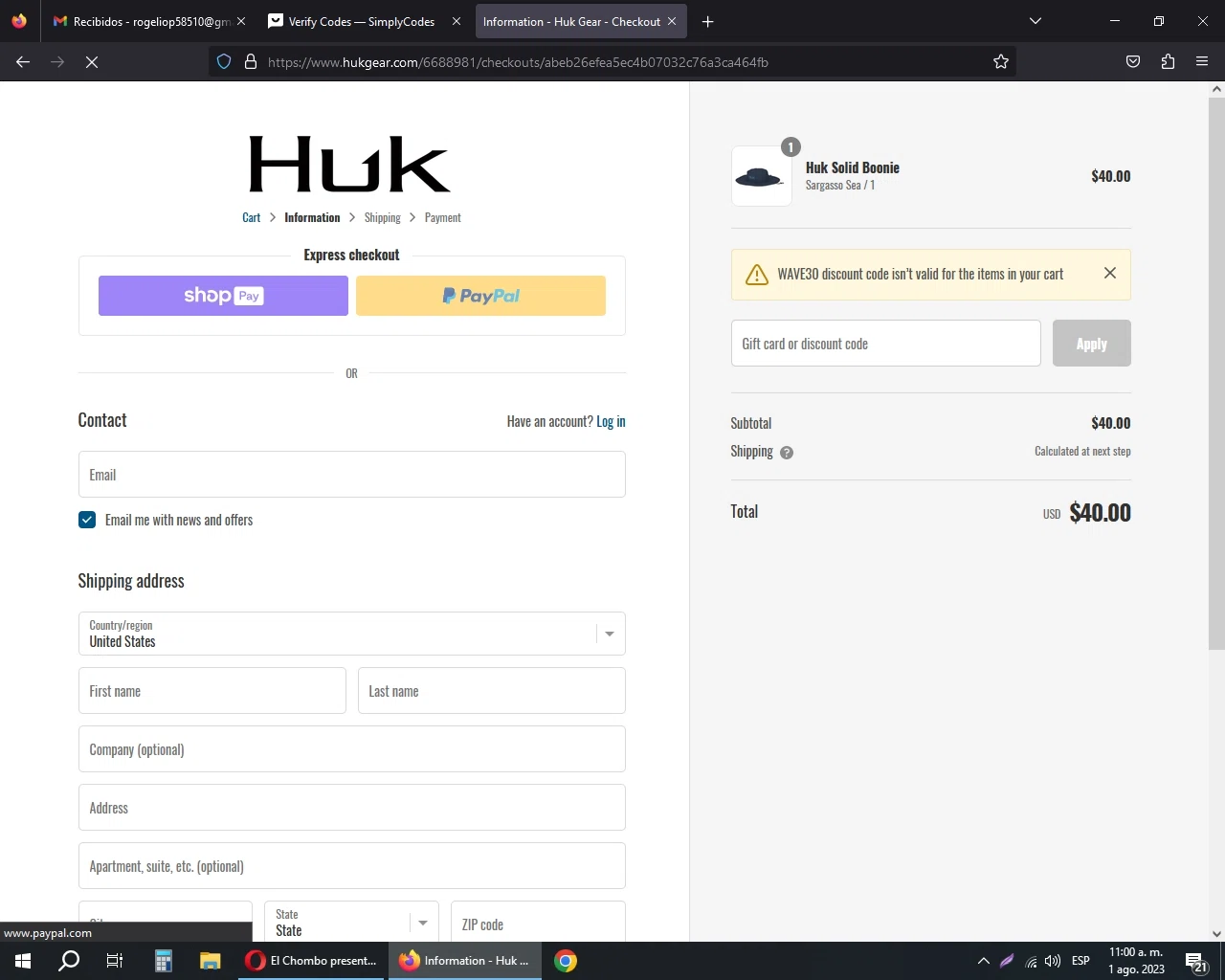Switch to the Opera El Chombo window
Screen dimensions: 1225x980
pyautogui.click(x=312, y=961)
